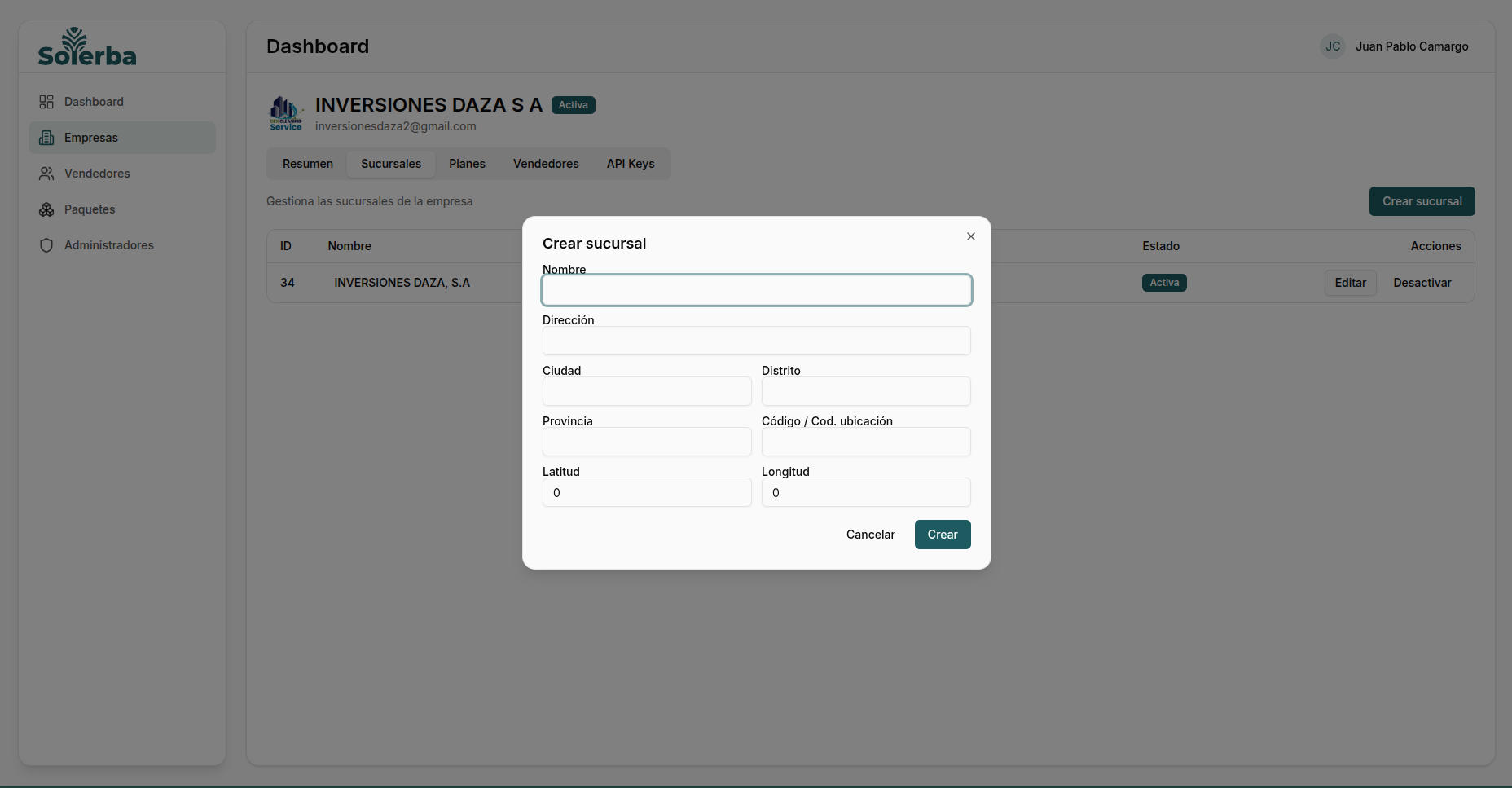Click the Empresas building icon
The width and height of the screenshot is (1512, 788).
coord(46,138)
